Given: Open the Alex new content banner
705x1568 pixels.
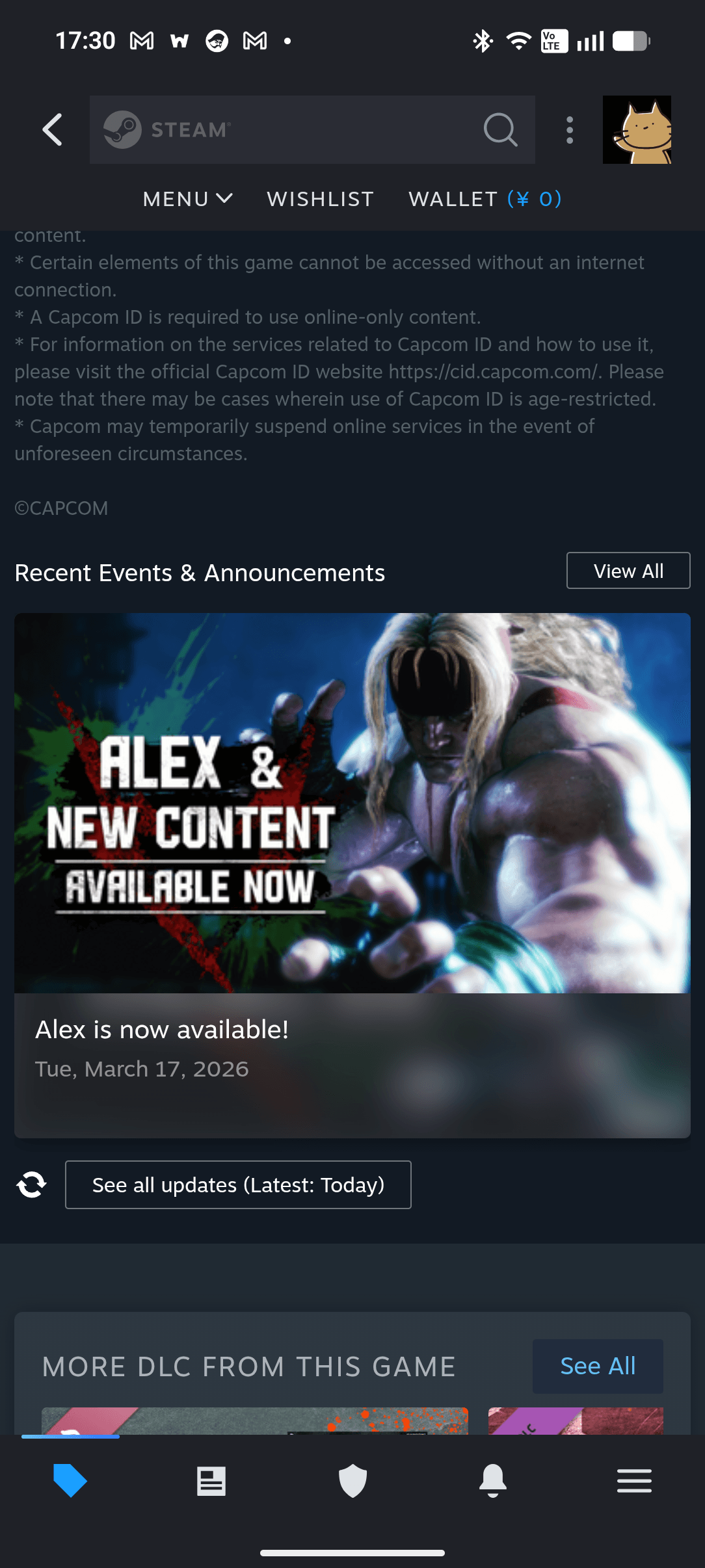Looking at the screenshot, I should (x=352, y=803).
